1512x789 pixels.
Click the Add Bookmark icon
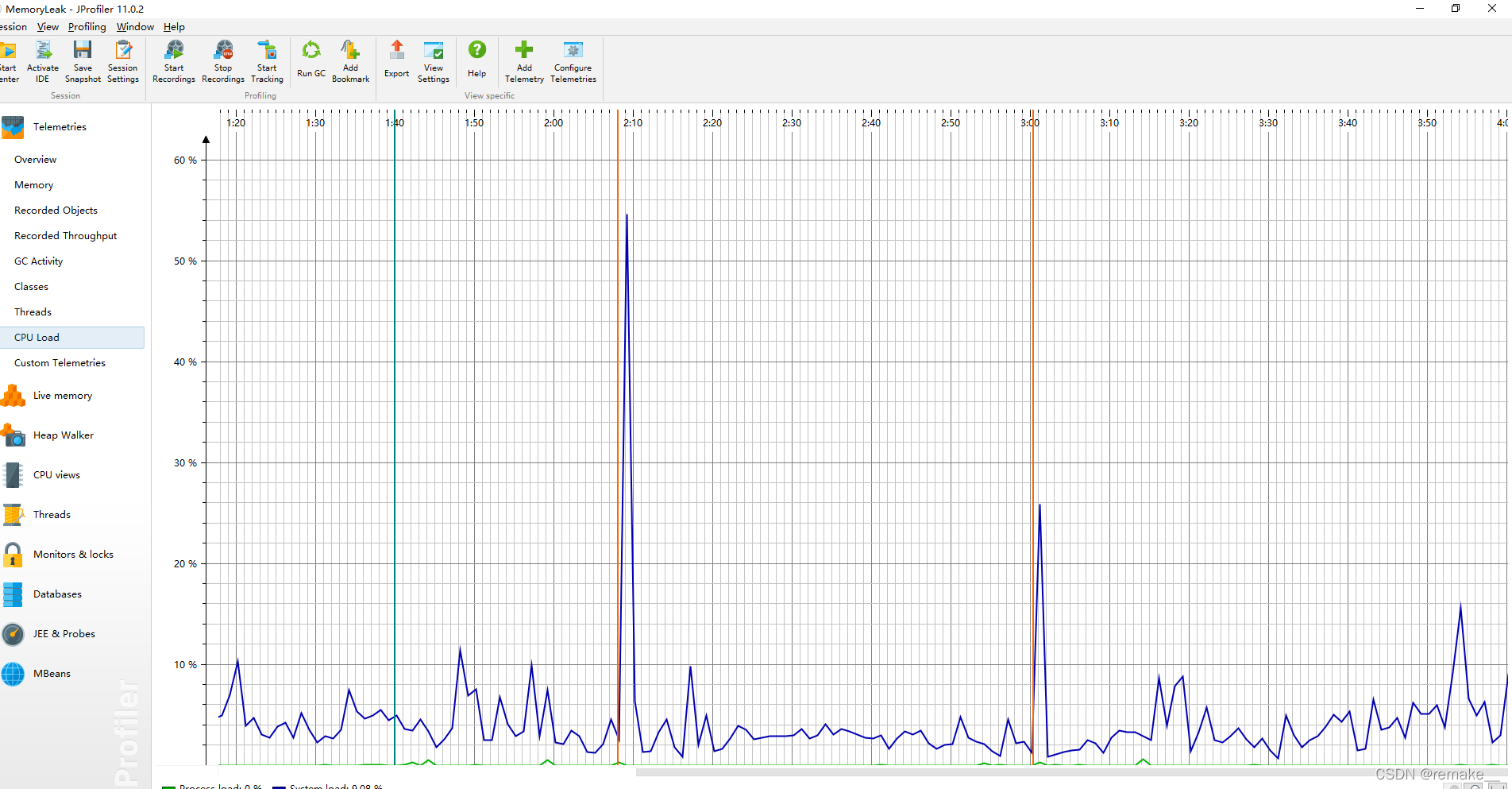pos(350,51)
